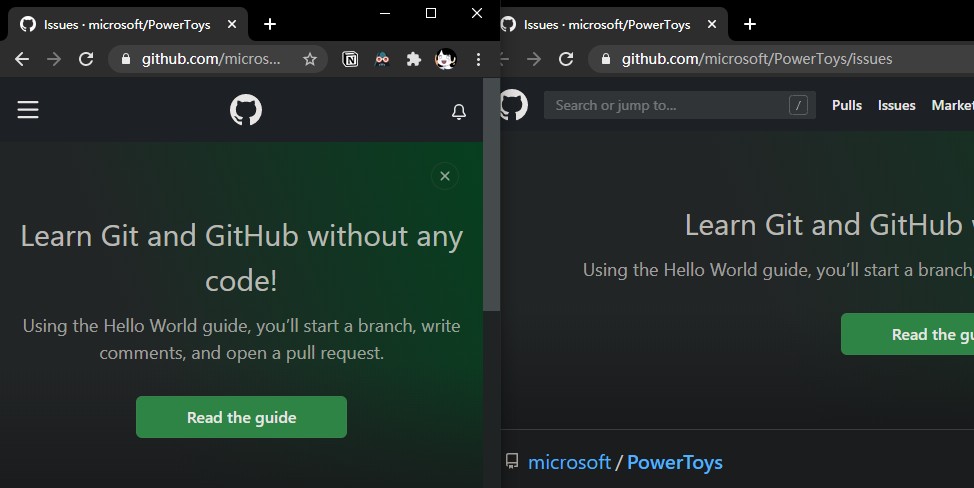Click the GitHub logo in left window header
This screenshot has height=488, width=974.
pyautogui.click(x=246, y=110)
